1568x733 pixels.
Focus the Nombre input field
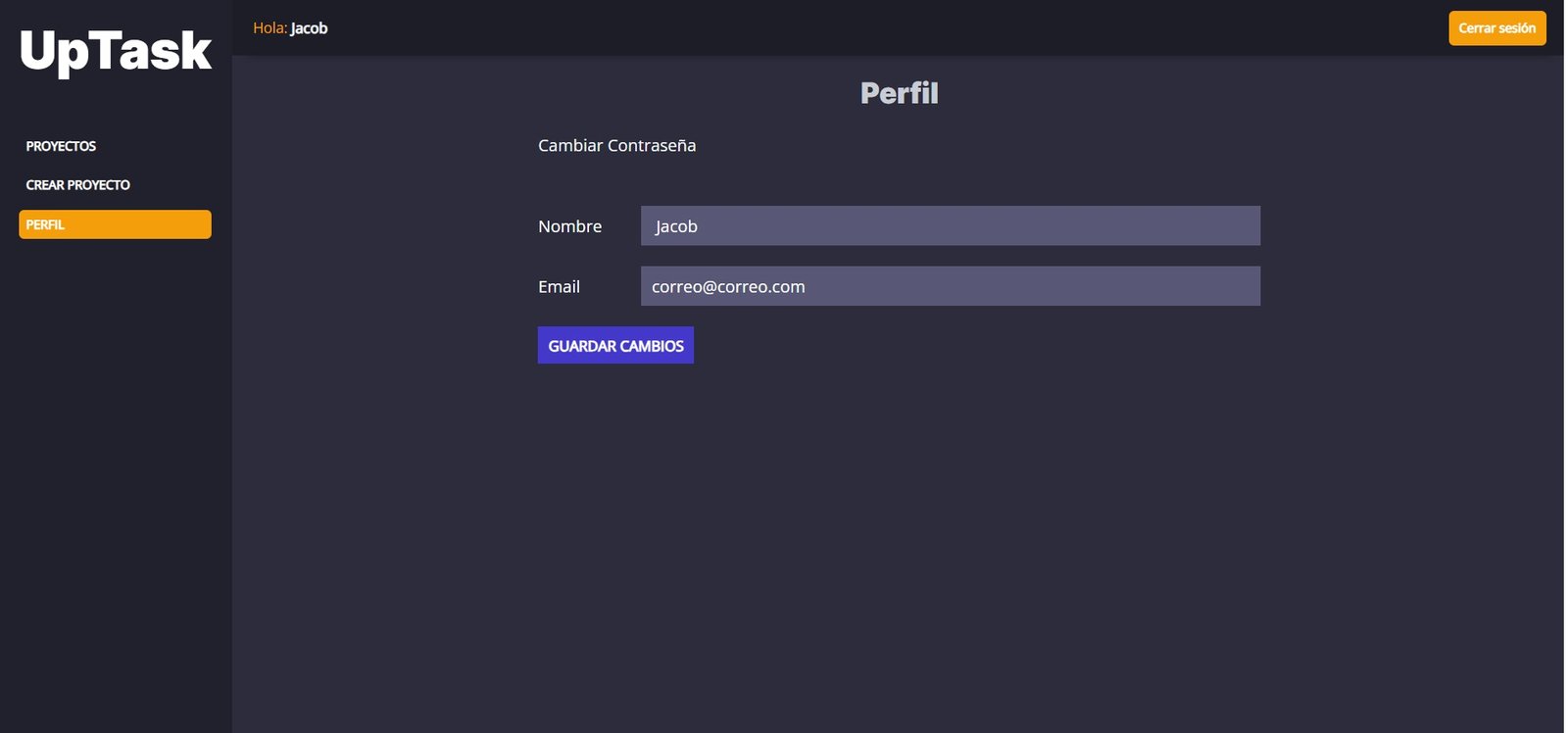click(x=950, y=225)
